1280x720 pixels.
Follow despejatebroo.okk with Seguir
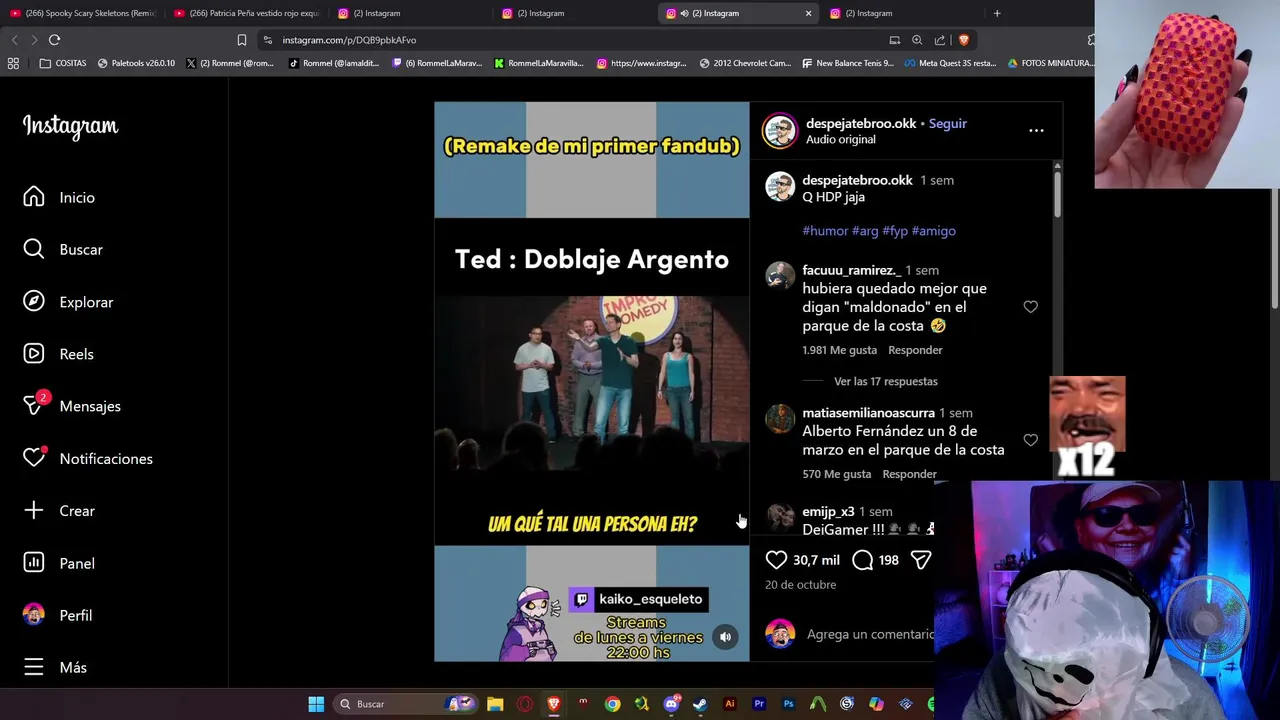947,123
